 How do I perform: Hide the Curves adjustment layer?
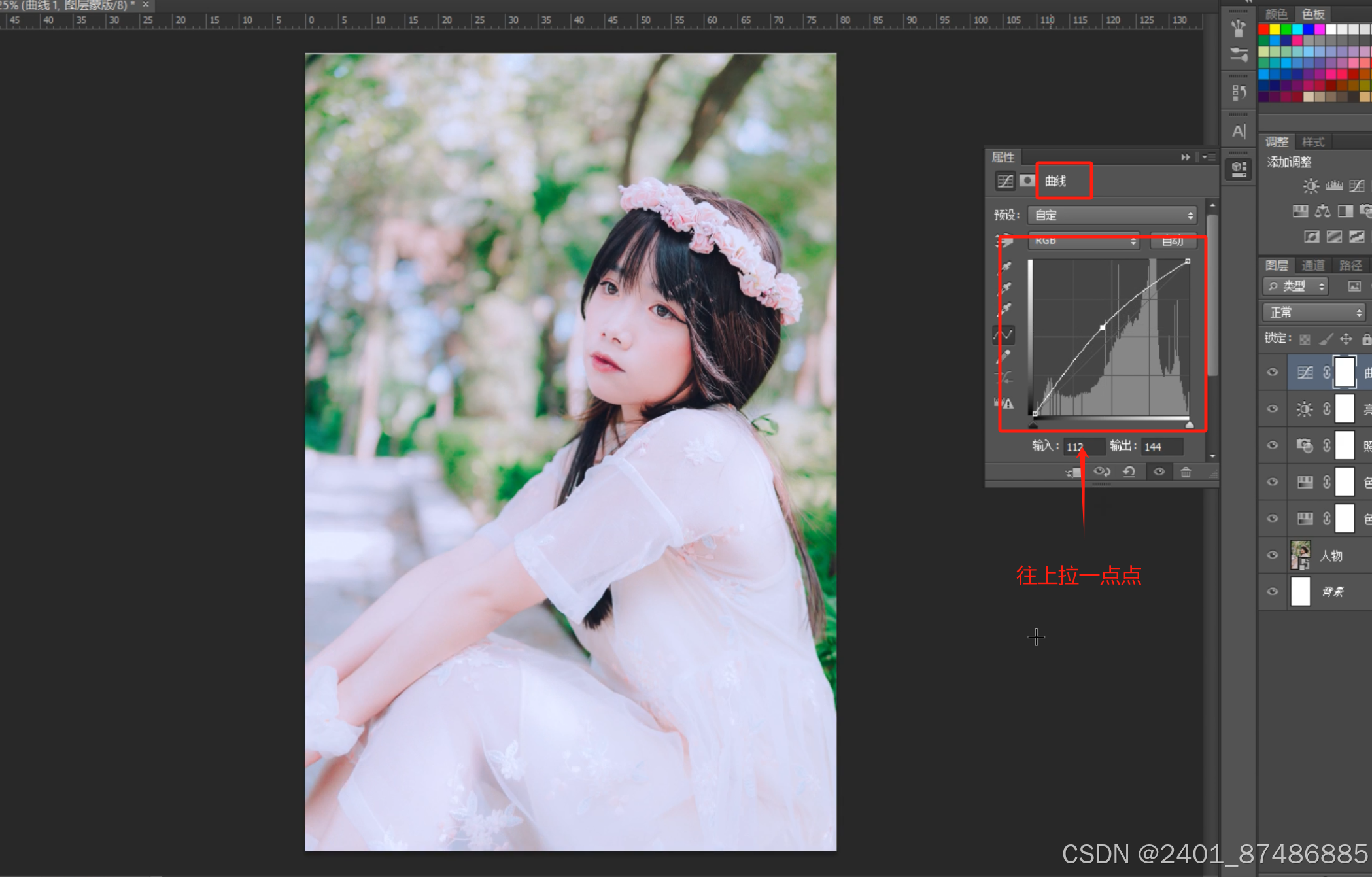click(1272, 372)
